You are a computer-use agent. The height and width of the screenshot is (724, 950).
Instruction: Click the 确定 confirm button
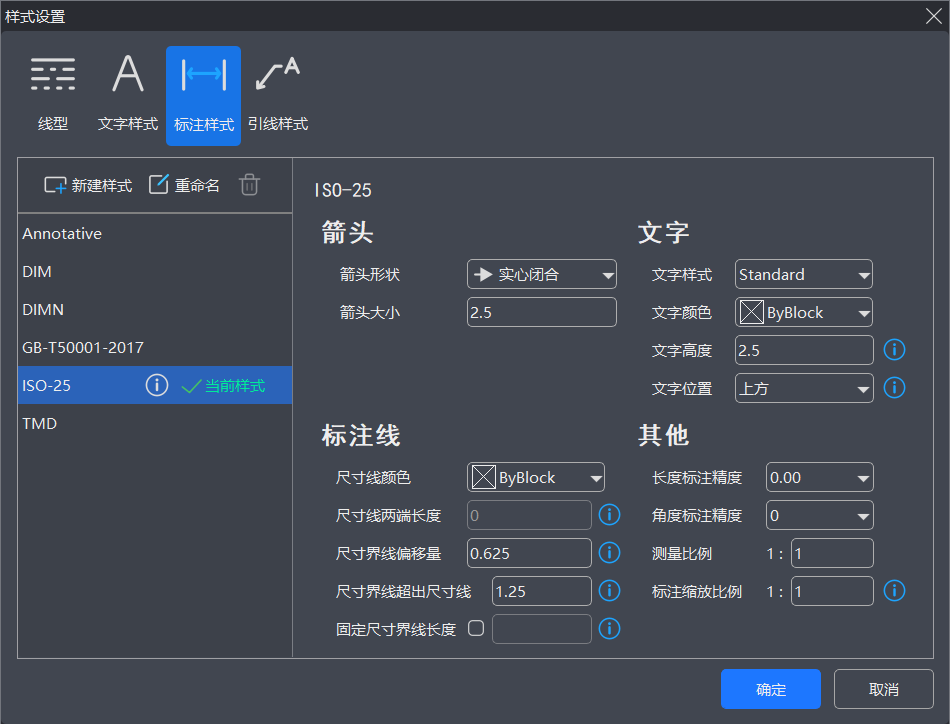click(770, 689)
